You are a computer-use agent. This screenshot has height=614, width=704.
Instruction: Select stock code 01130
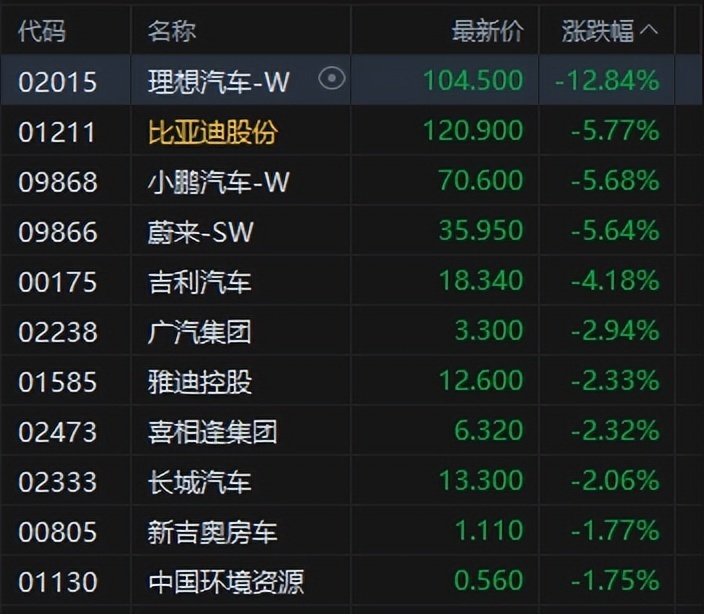pyautogui.click(x=57, y=582)
